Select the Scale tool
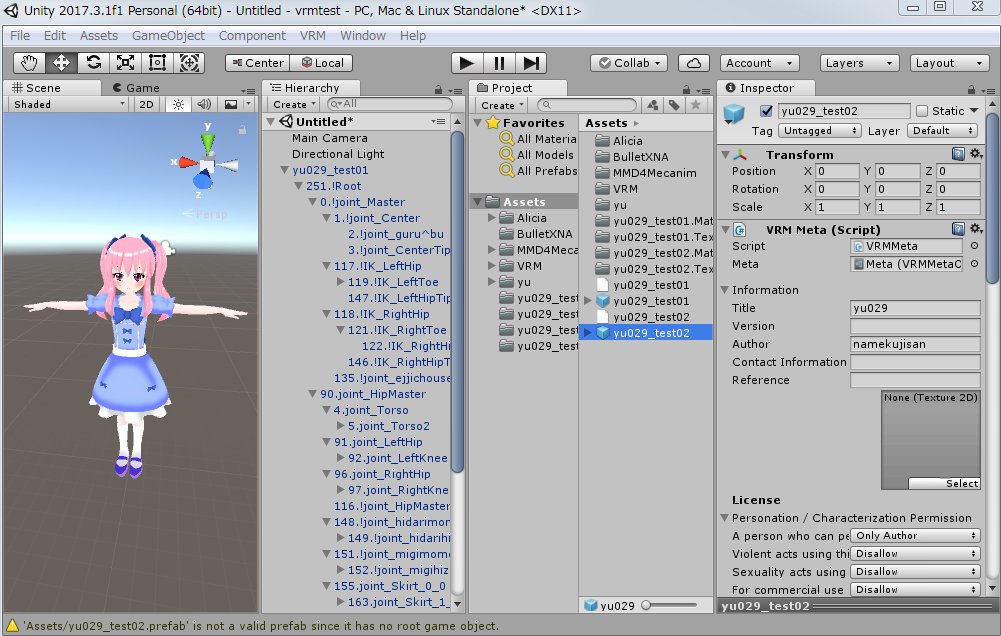 125,63
